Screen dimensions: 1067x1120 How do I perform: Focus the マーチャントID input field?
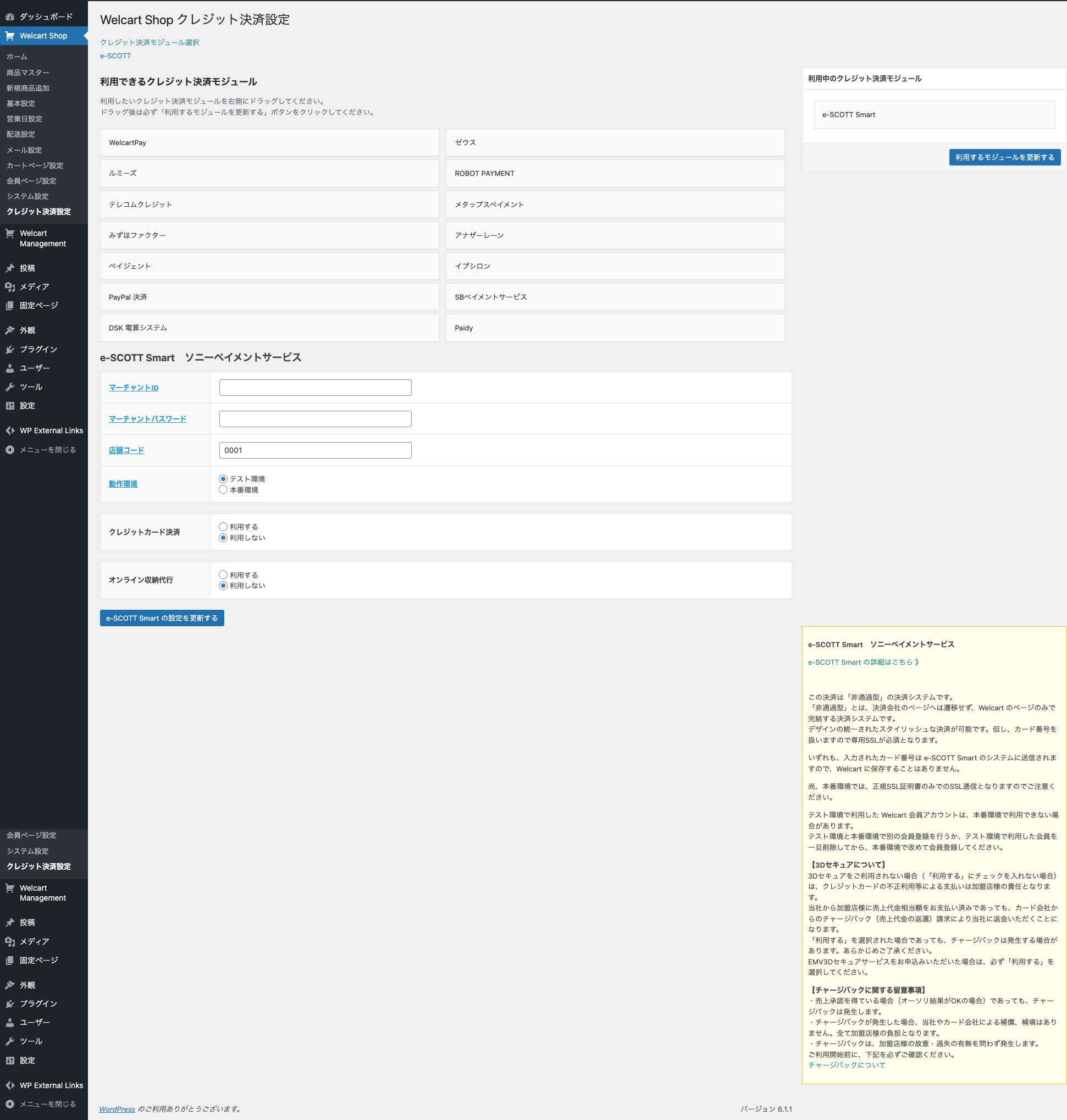tap(315, 388)
